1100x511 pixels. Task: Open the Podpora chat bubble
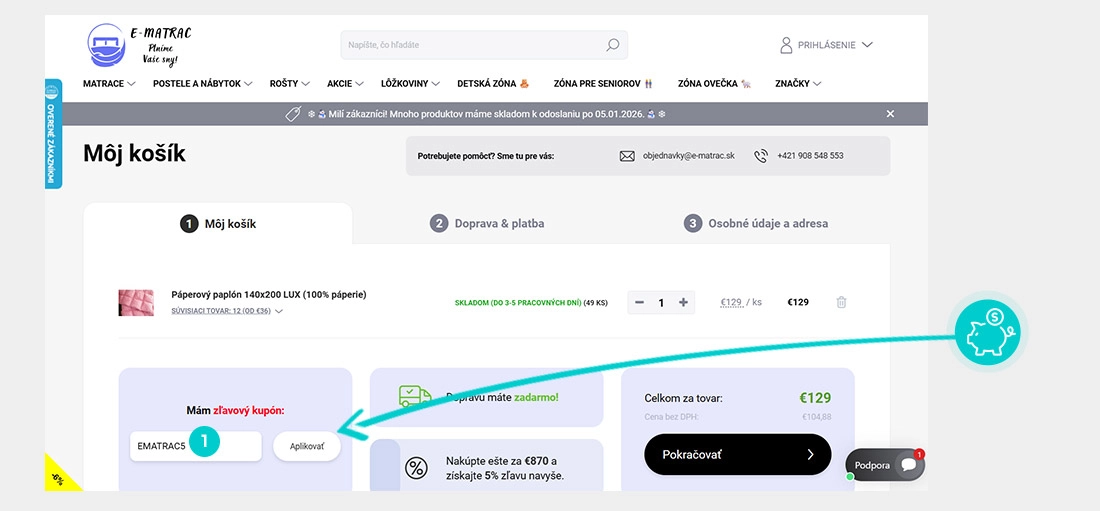pos(884,465)
